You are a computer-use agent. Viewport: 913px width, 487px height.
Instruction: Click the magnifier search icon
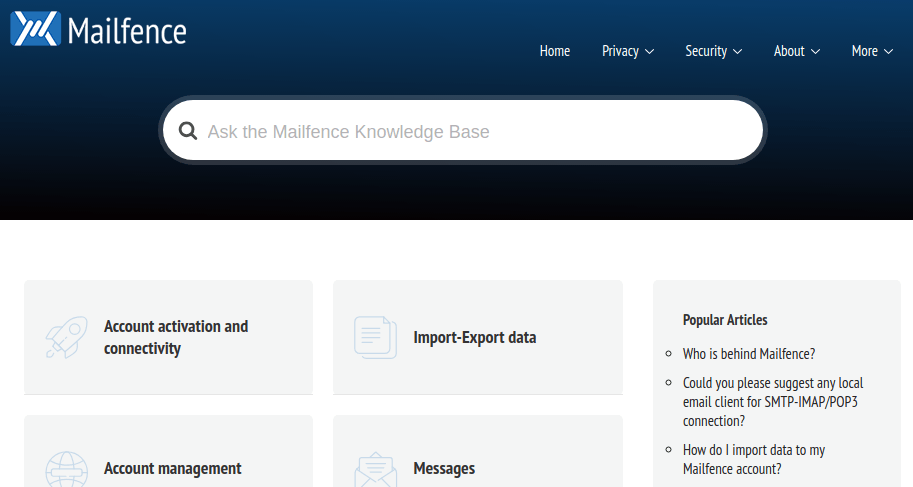coord(187,130)
